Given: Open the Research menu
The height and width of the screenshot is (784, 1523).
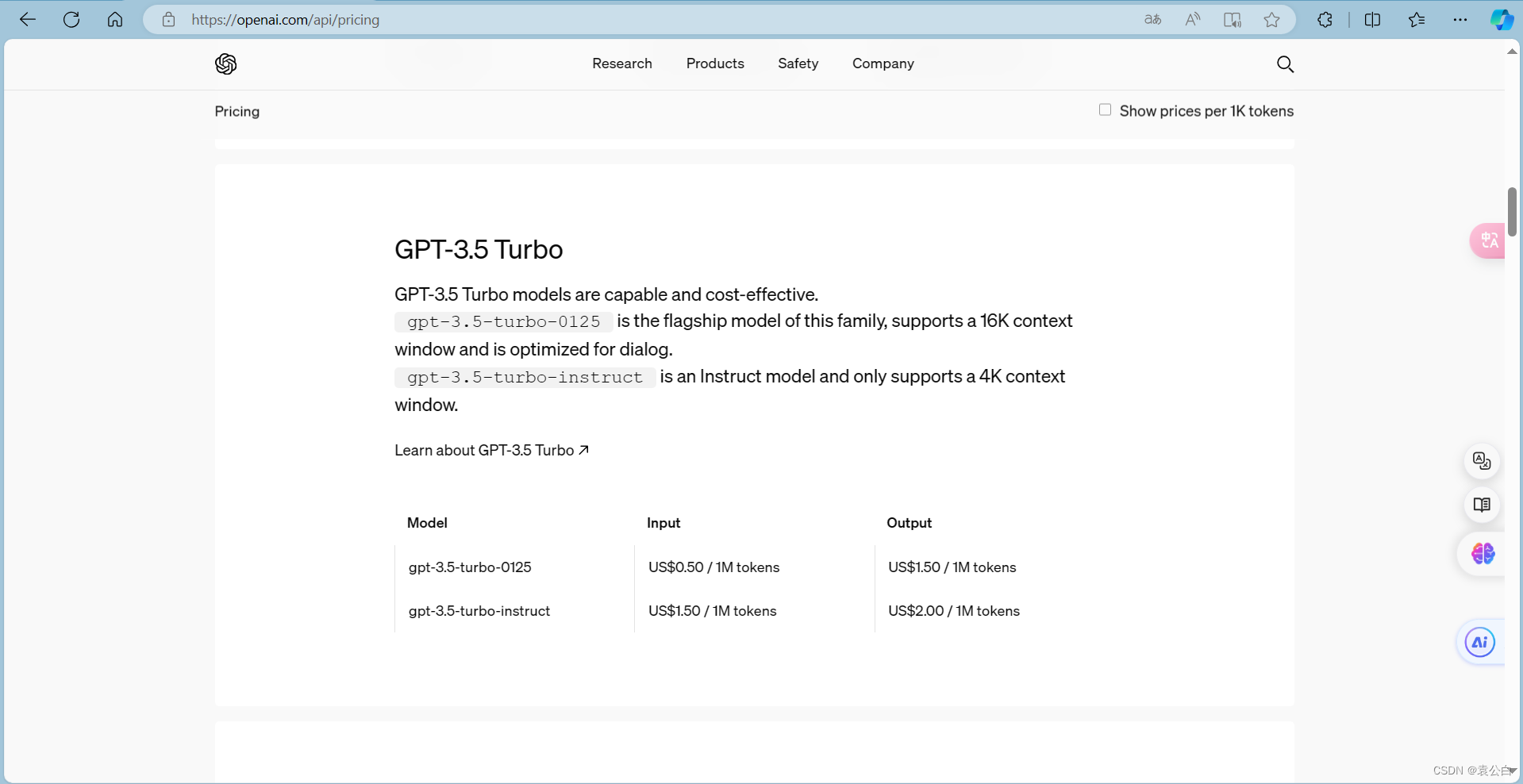Looking at the screenshot, I should click(622, 63).
